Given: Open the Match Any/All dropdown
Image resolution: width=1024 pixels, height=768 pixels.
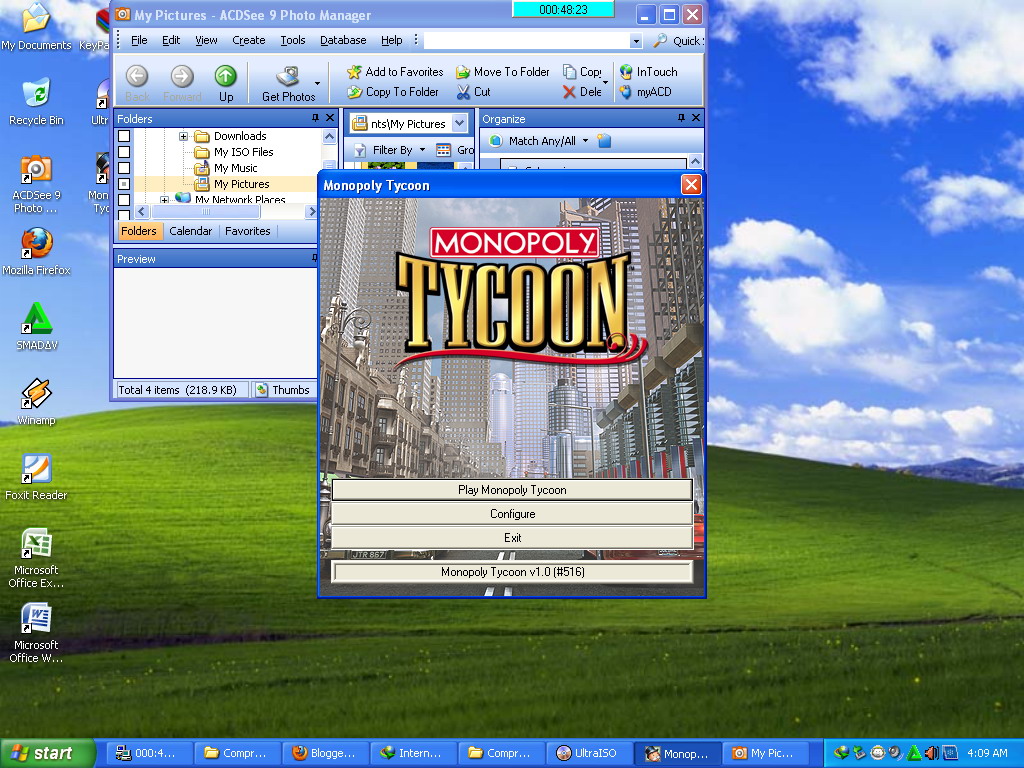Looking at the screenshot, I should tap(585, 140).
